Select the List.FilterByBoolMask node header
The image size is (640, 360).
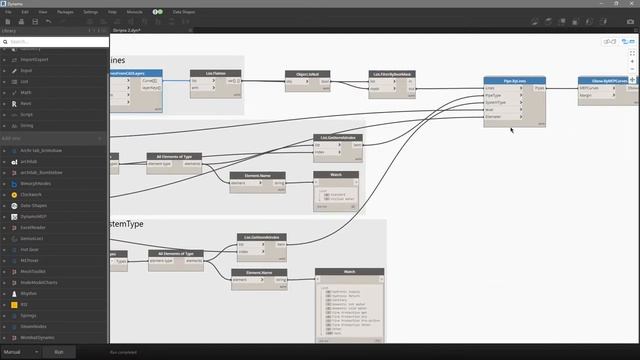tap(392, 74)
